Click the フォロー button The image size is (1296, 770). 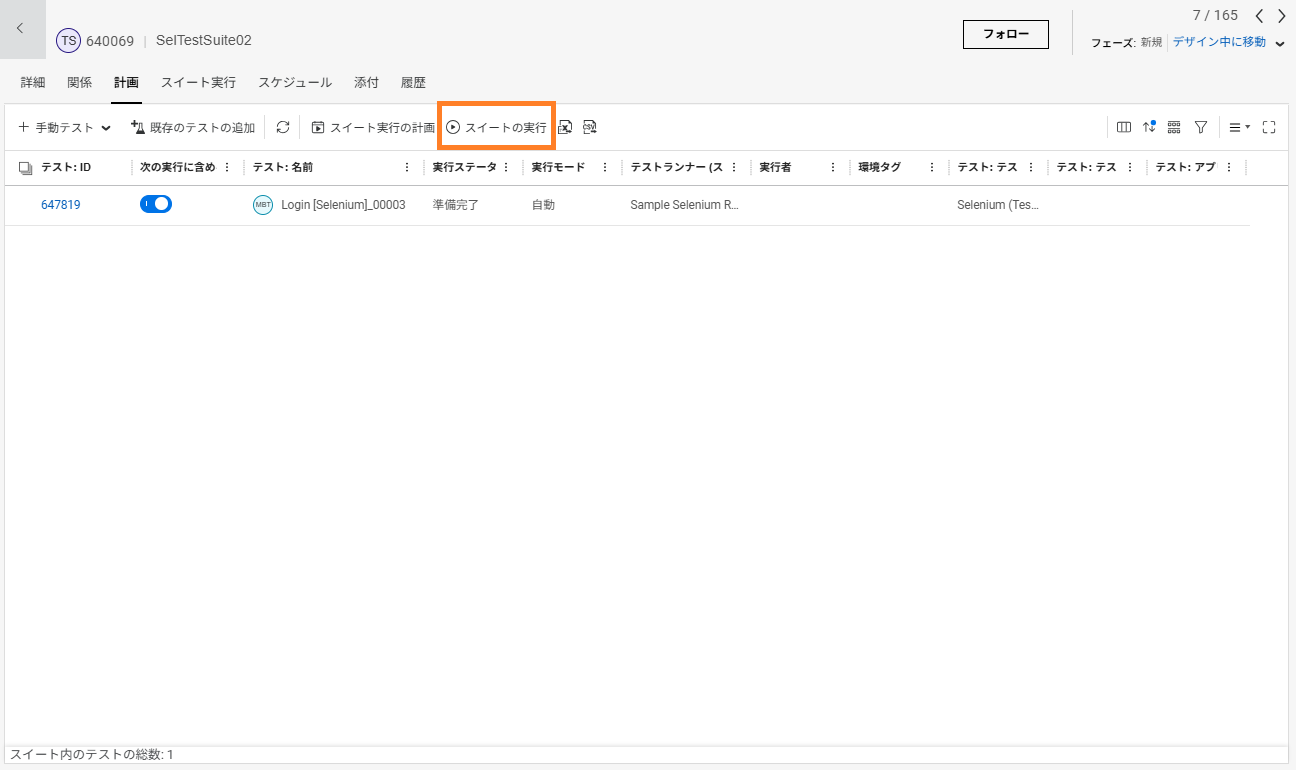pos(1005,34)
